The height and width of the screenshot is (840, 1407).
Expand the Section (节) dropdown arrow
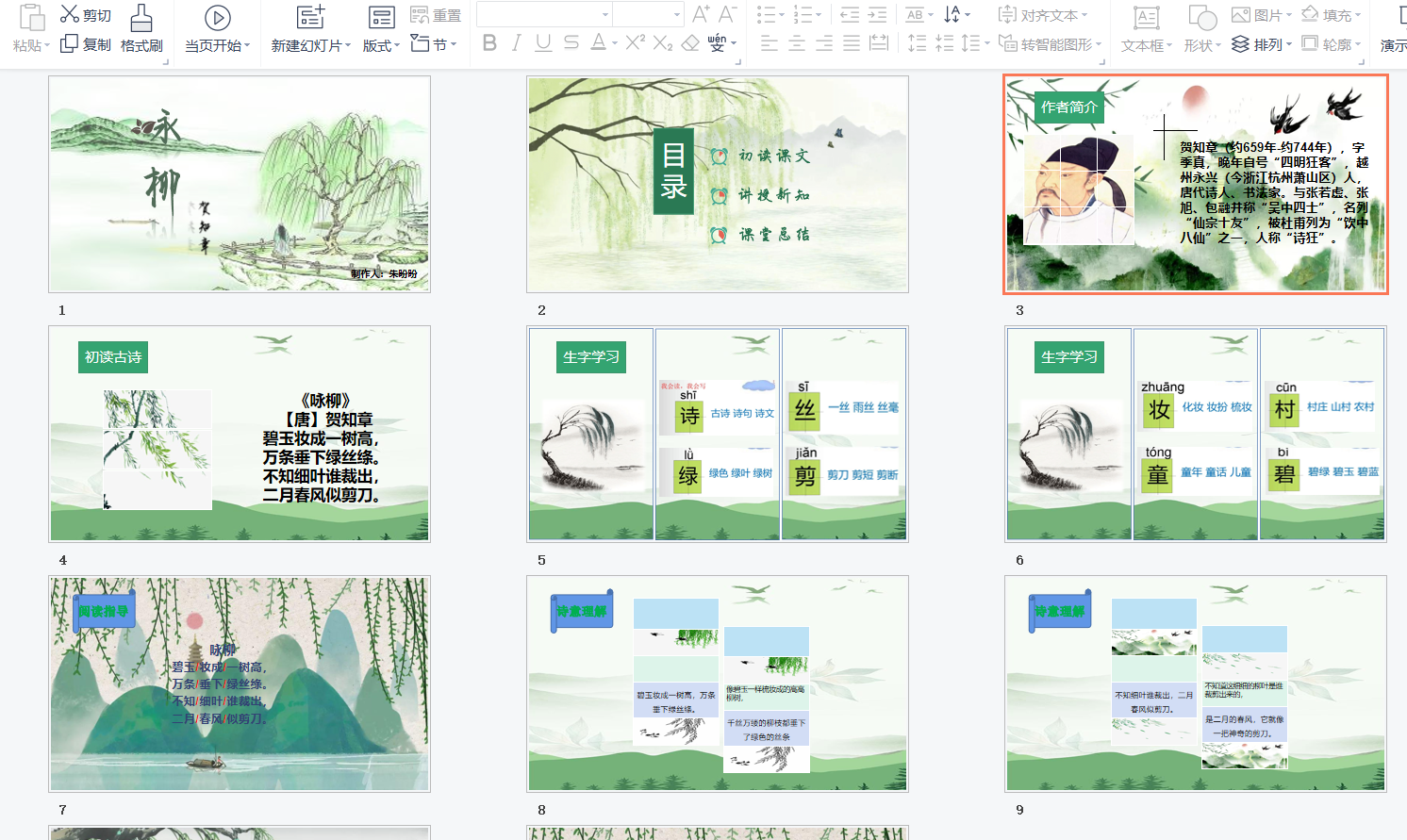[454, 44]
